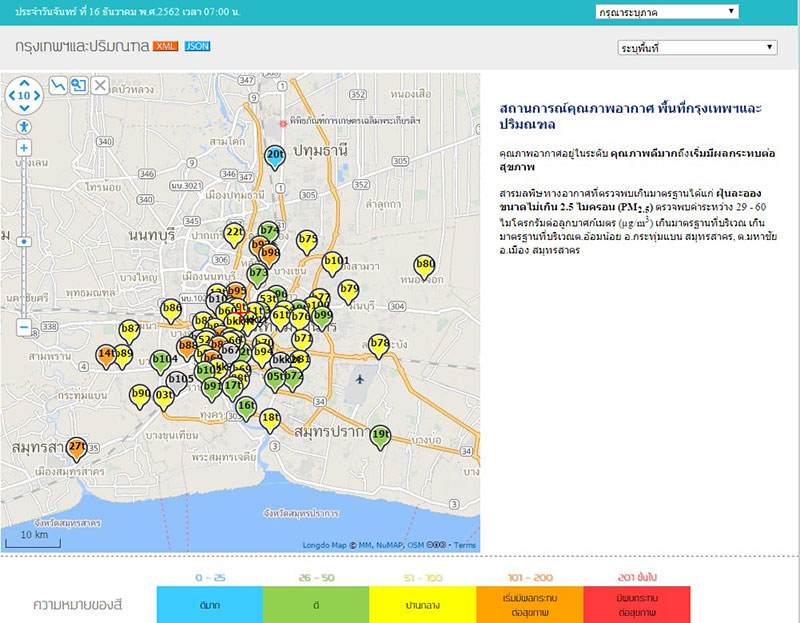Pan map up with the top arrow

click(x=24, y=83)
